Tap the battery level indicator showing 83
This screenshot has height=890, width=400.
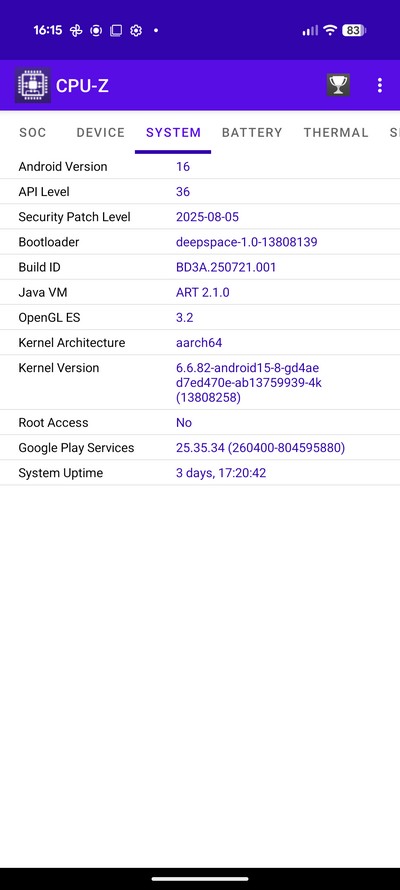(x=353, y=30)
